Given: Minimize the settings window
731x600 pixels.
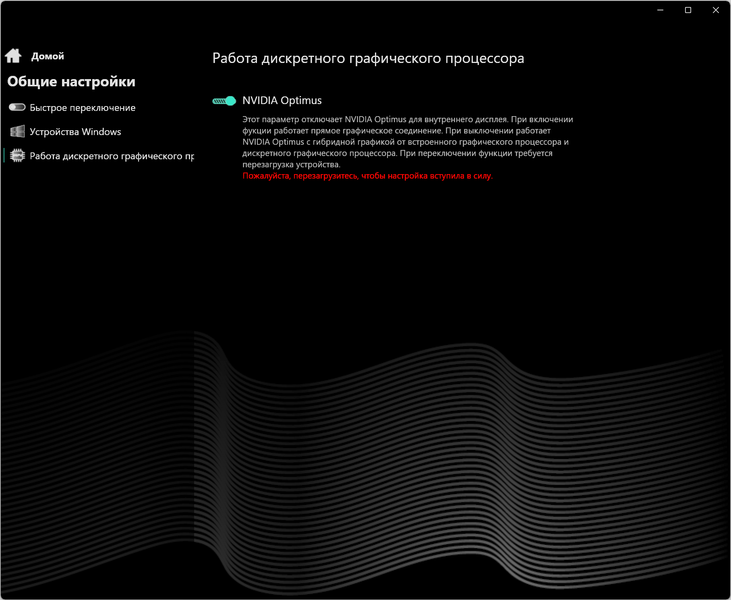Looking at the screenshot, I should point(660,10).
